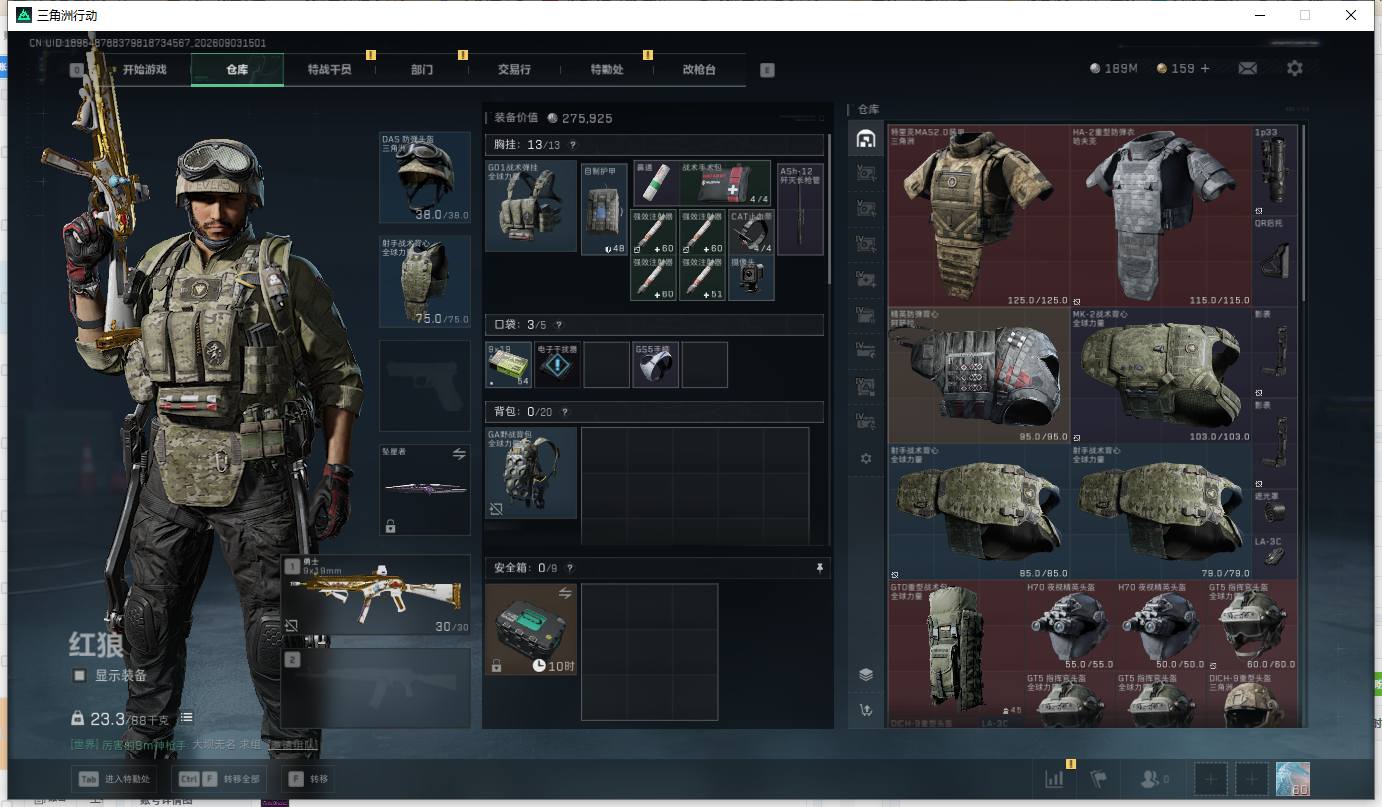1382x807 pixels.
Task: Select the GA野战背包 backpack
Action: point(531,473)
